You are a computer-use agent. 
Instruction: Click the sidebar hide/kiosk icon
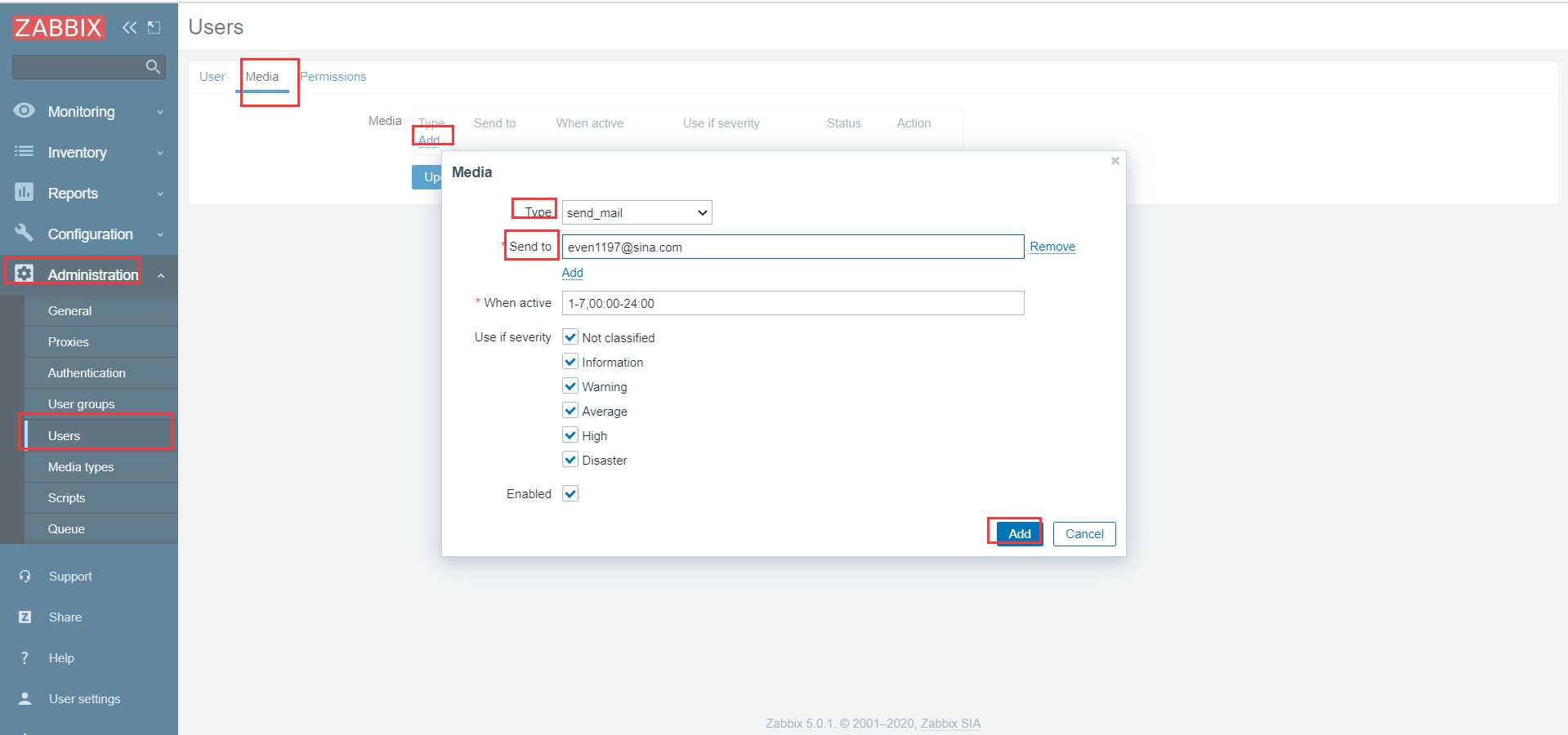154,28
